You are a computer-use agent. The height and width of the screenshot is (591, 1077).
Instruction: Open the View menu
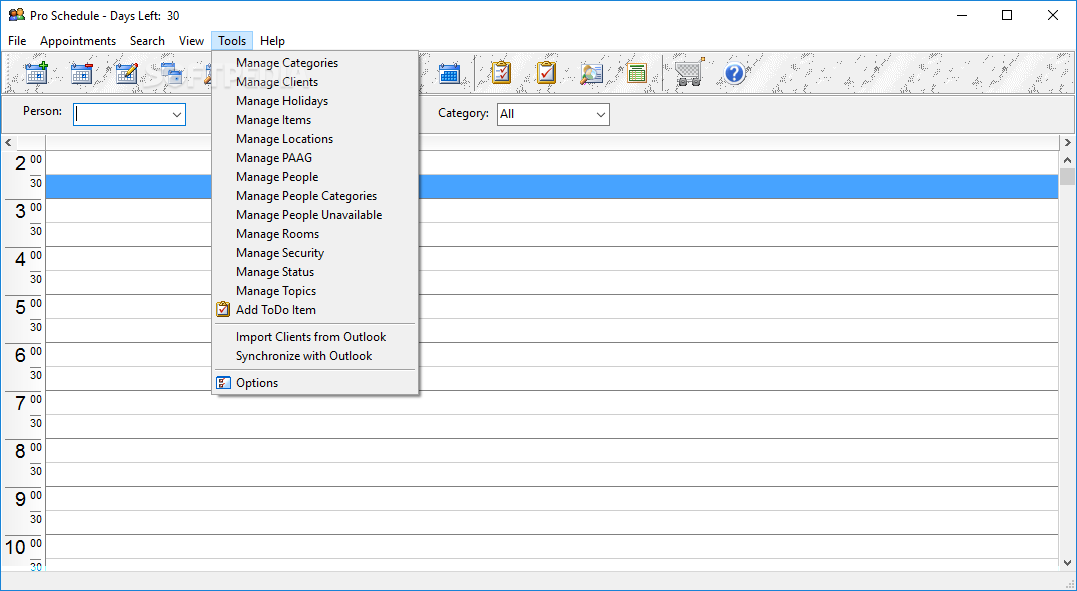click(x=191, y=41)
